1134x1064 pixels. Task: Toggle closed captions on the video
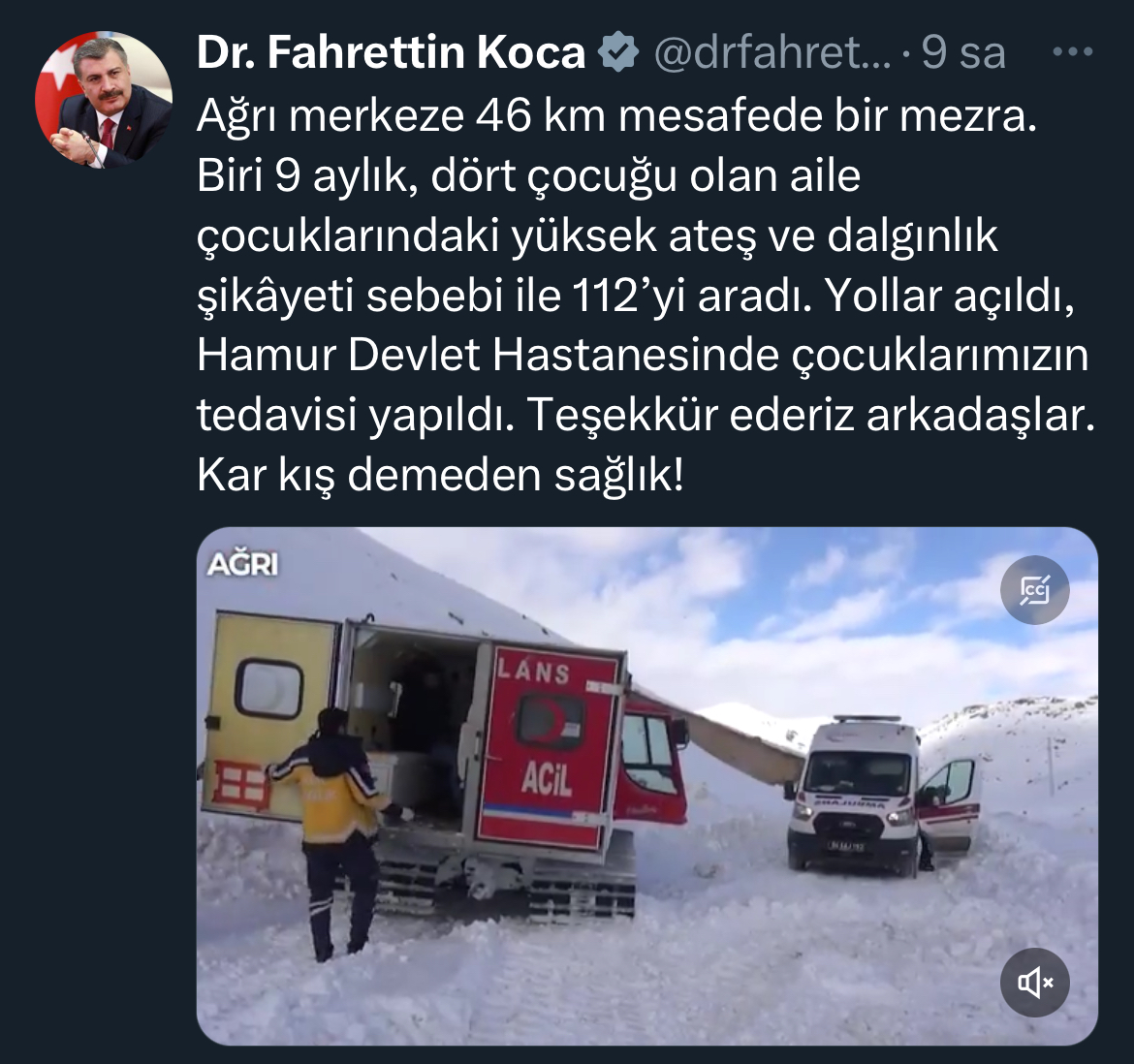(1034, 590)
